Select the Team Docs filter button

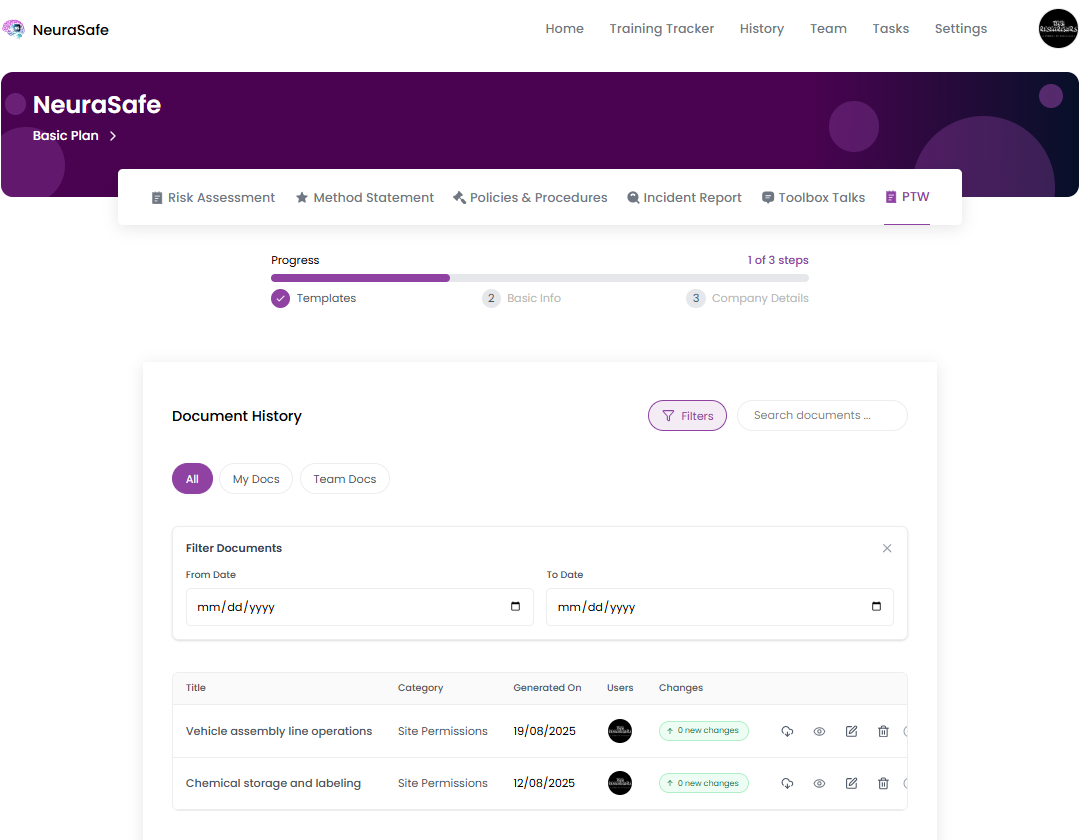click(344, 479)
